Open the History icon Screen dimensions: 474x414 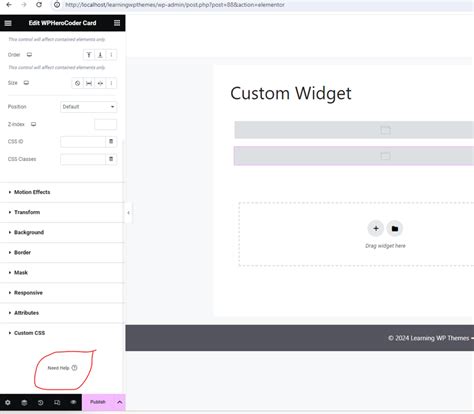coord(40,402)
